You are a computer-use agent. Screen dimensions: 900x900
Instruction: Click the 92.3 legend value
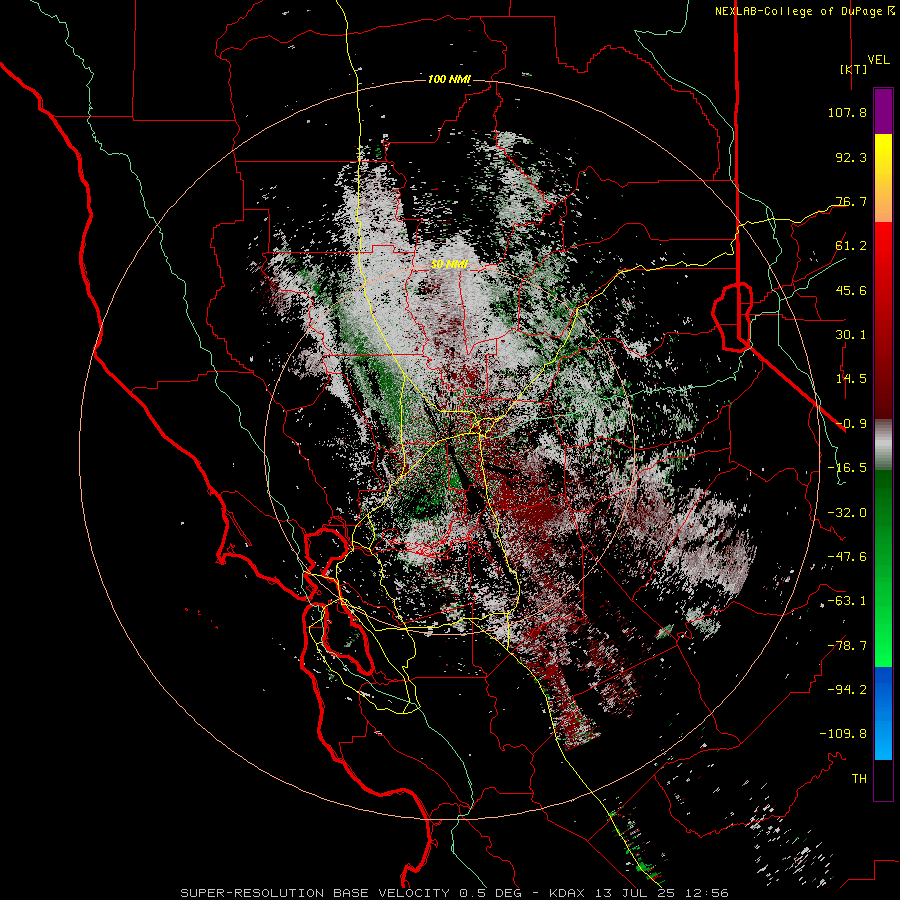(851, 157)
